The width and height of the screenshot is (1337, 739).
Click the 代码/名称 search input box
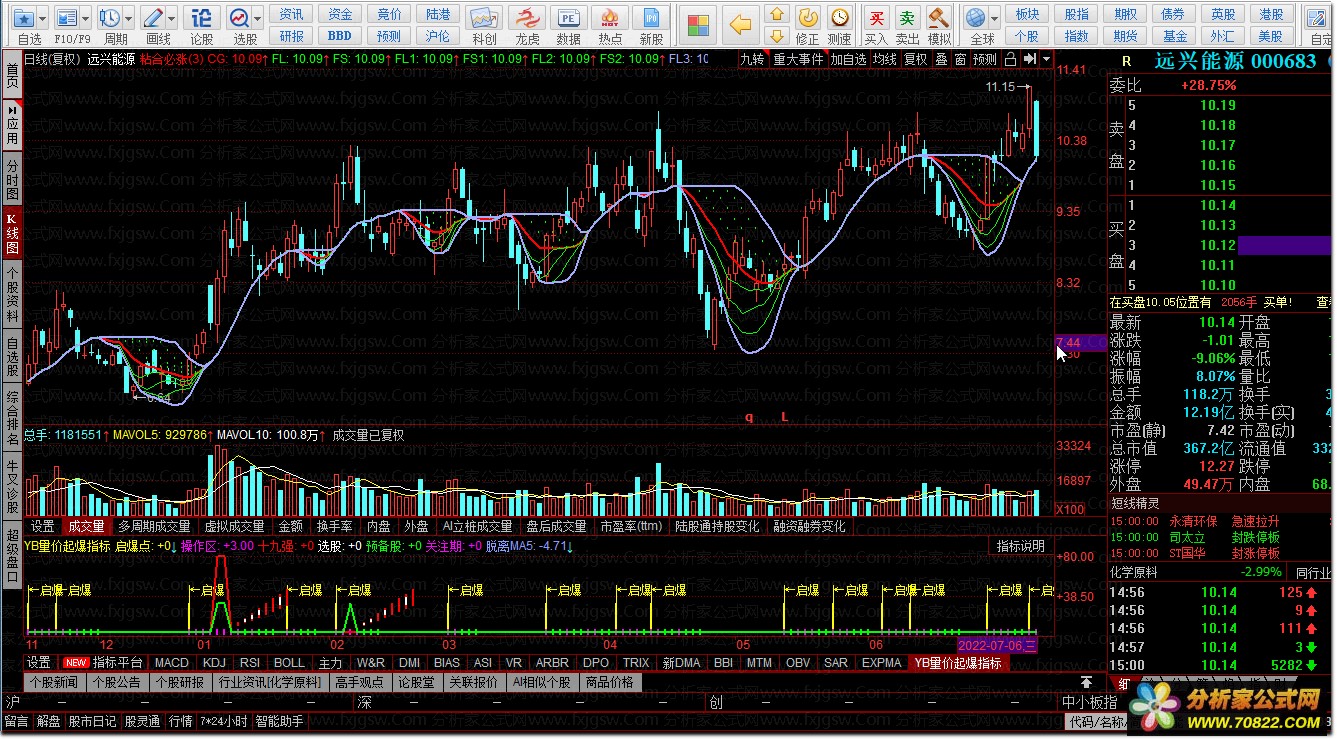tap(1095, 721)
